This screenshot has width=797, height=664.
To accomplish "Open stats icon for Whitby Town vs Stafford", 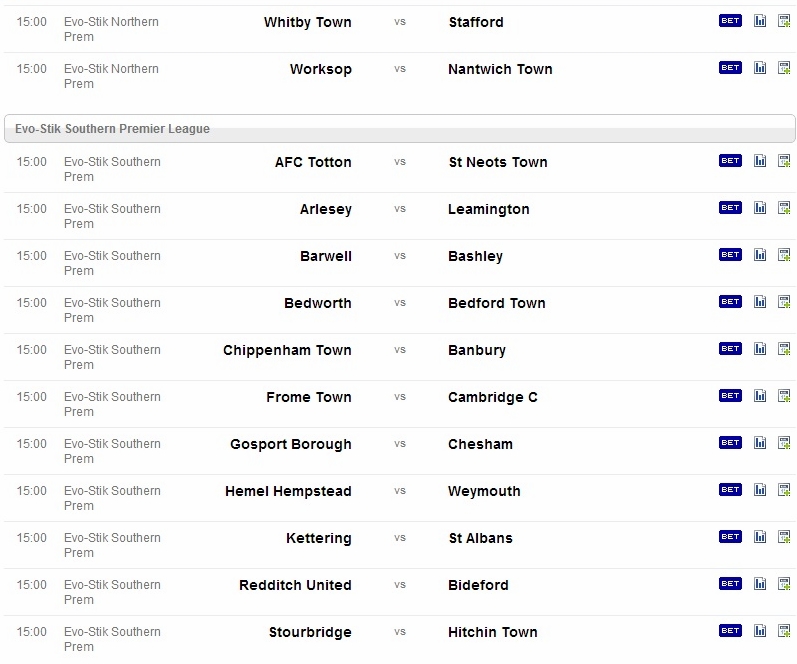I will point(760,21).
